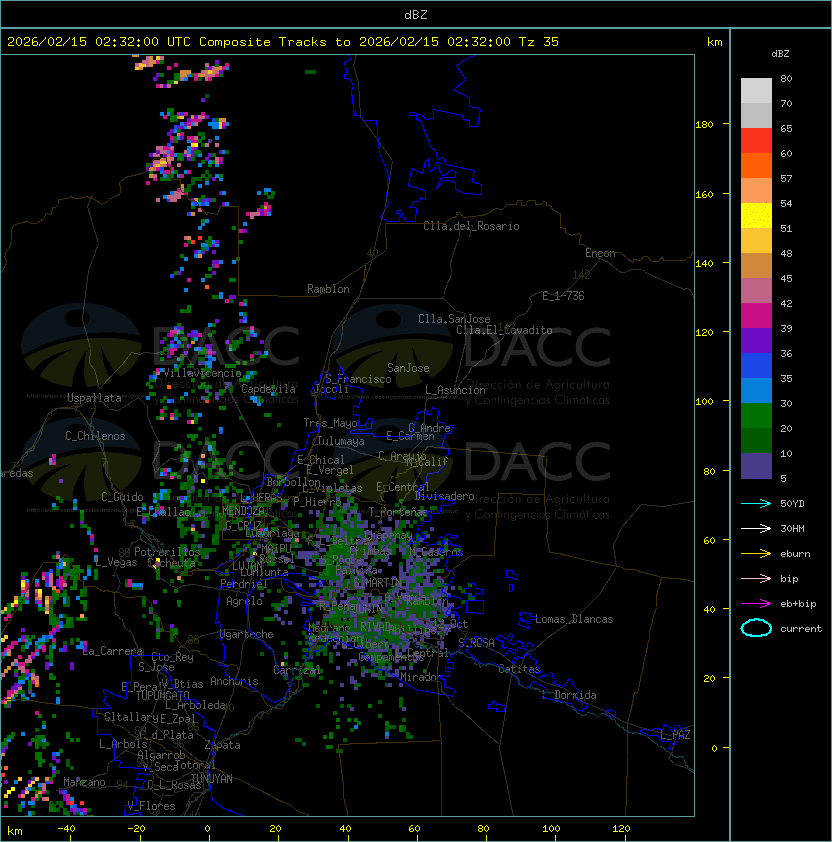
Task: Click the cyan 50YD arrow in legend
Action: (x=756, y=503)
